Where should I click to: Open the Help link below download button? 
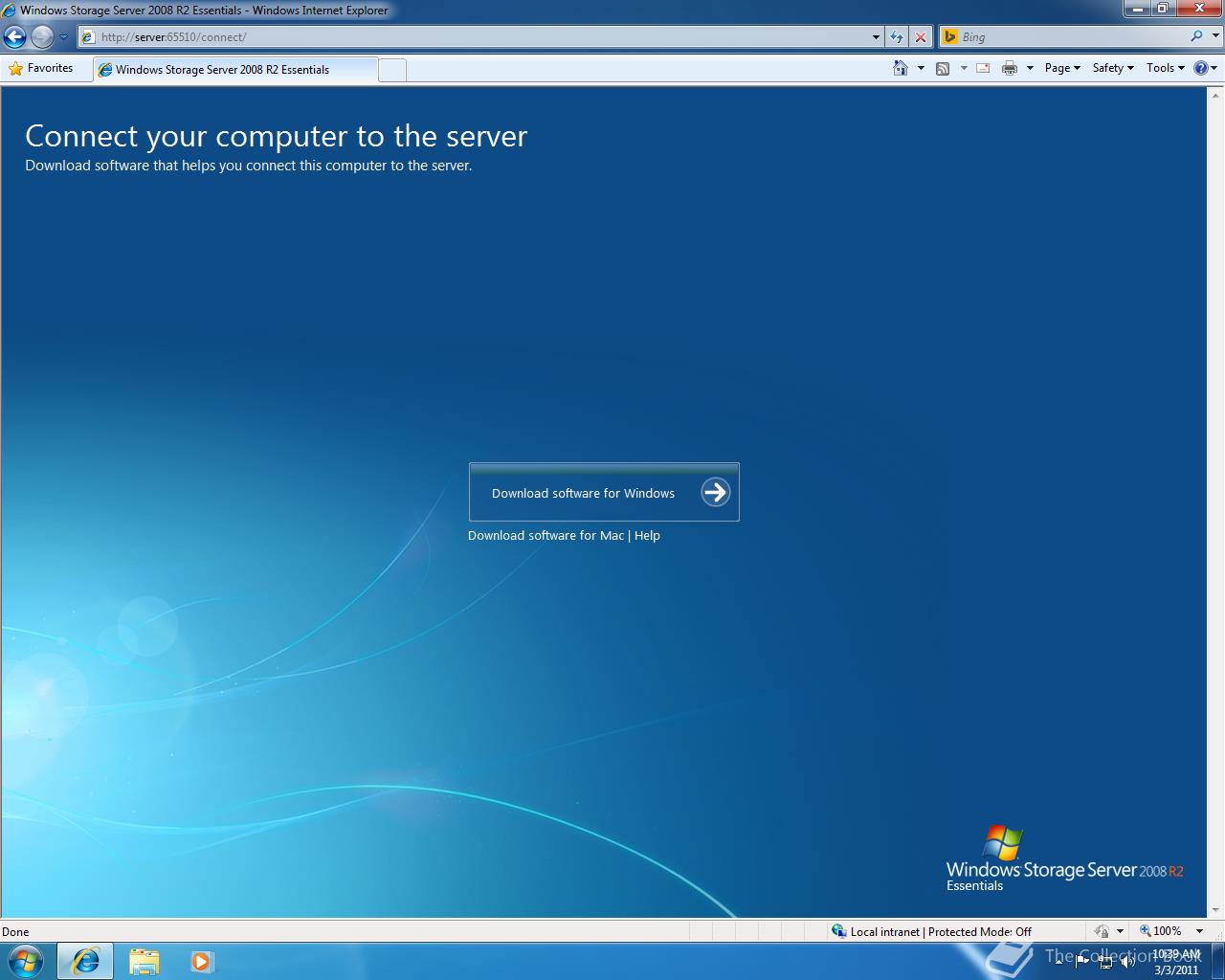[647, 535]
